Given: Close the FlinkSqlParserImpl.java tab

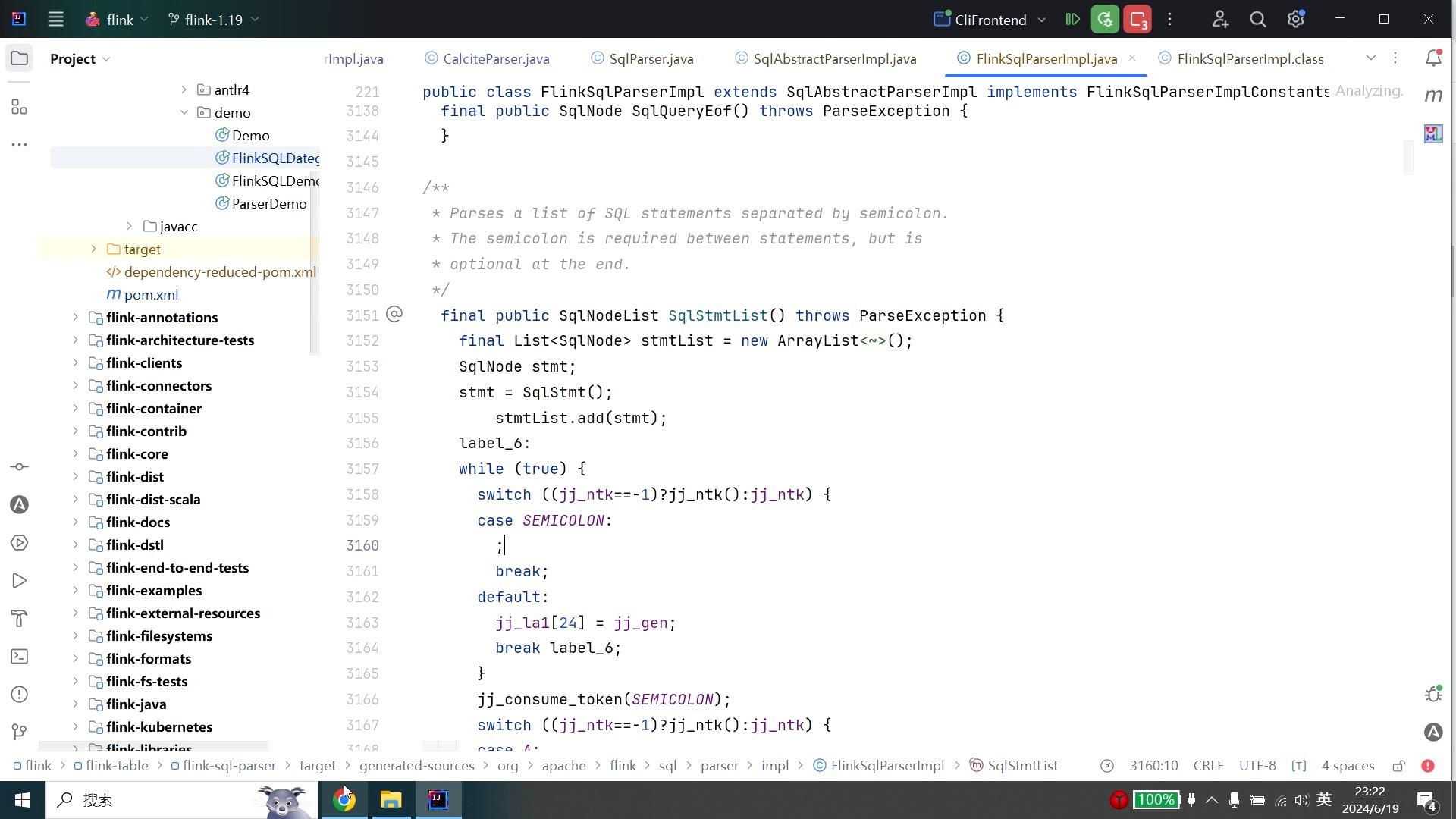Looking at the screenshot, I should [1132, 58].
